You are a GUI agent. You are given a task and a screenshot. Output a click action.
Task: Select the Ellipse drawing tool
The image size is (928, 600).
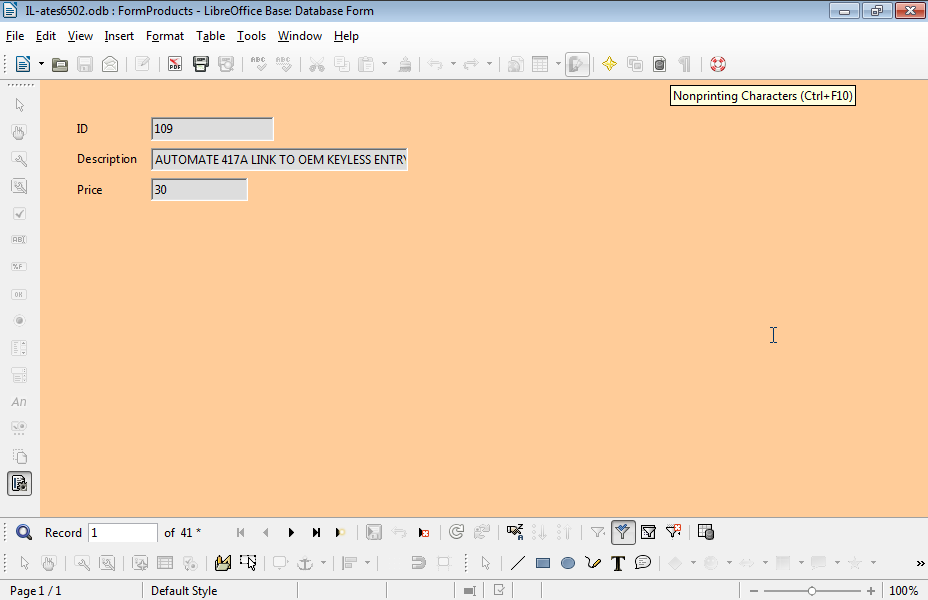tap(568, 563)
